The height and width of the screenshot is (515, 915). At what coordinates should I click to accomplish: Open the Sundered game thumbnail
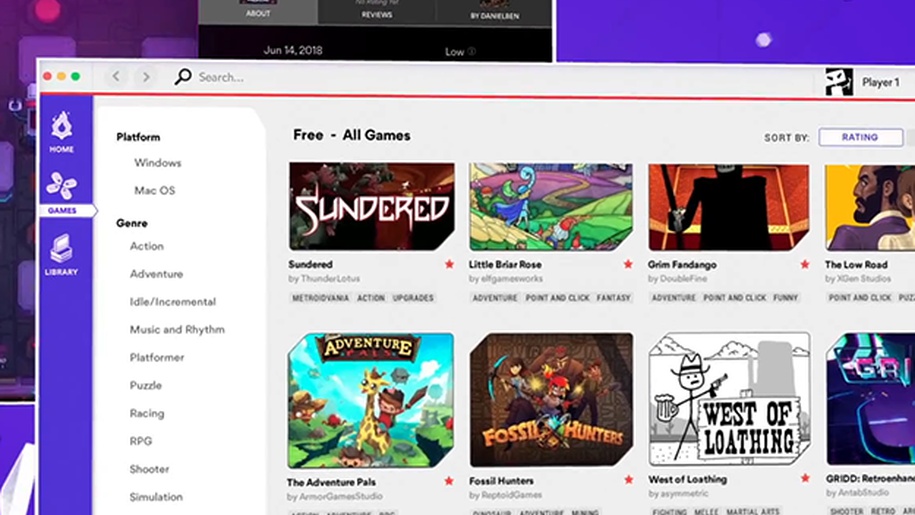(x=372, y=206)
